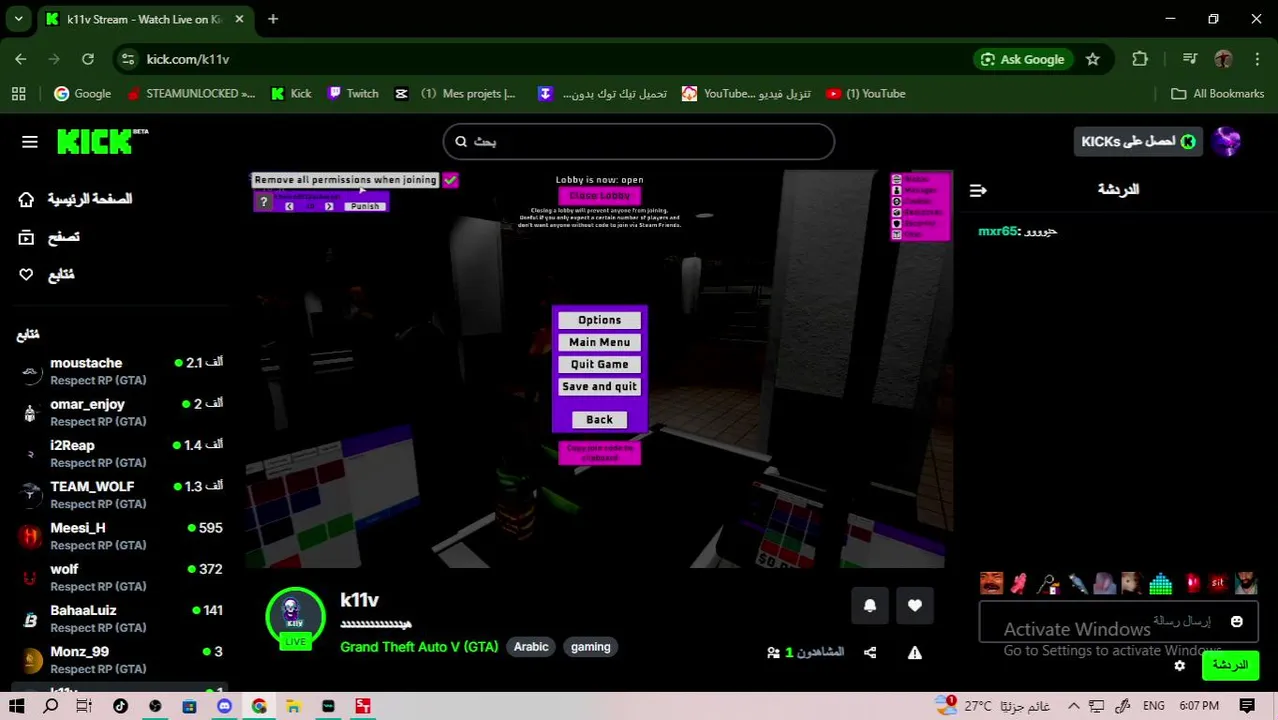Select the red 'sit' emote
This screenshot has width=1278, height=720.
[1217, 583]
